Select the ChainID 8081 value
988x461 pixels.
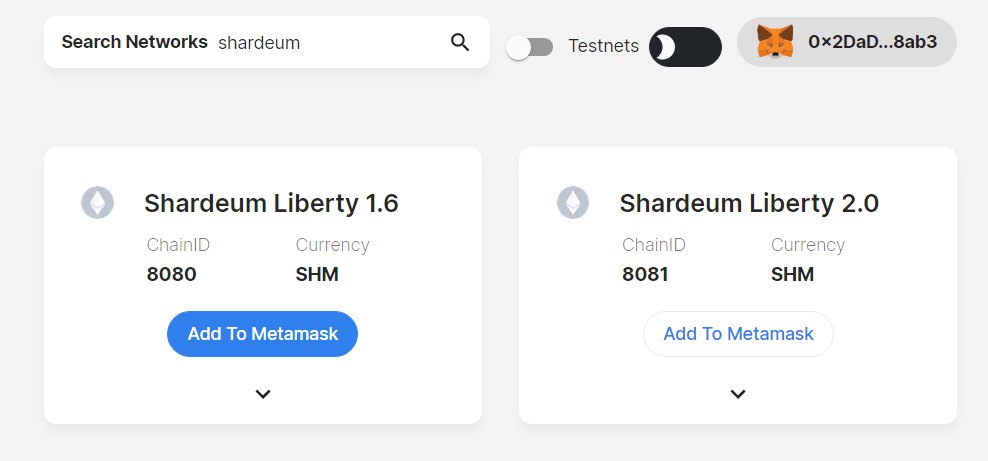[x=645, y=275]
